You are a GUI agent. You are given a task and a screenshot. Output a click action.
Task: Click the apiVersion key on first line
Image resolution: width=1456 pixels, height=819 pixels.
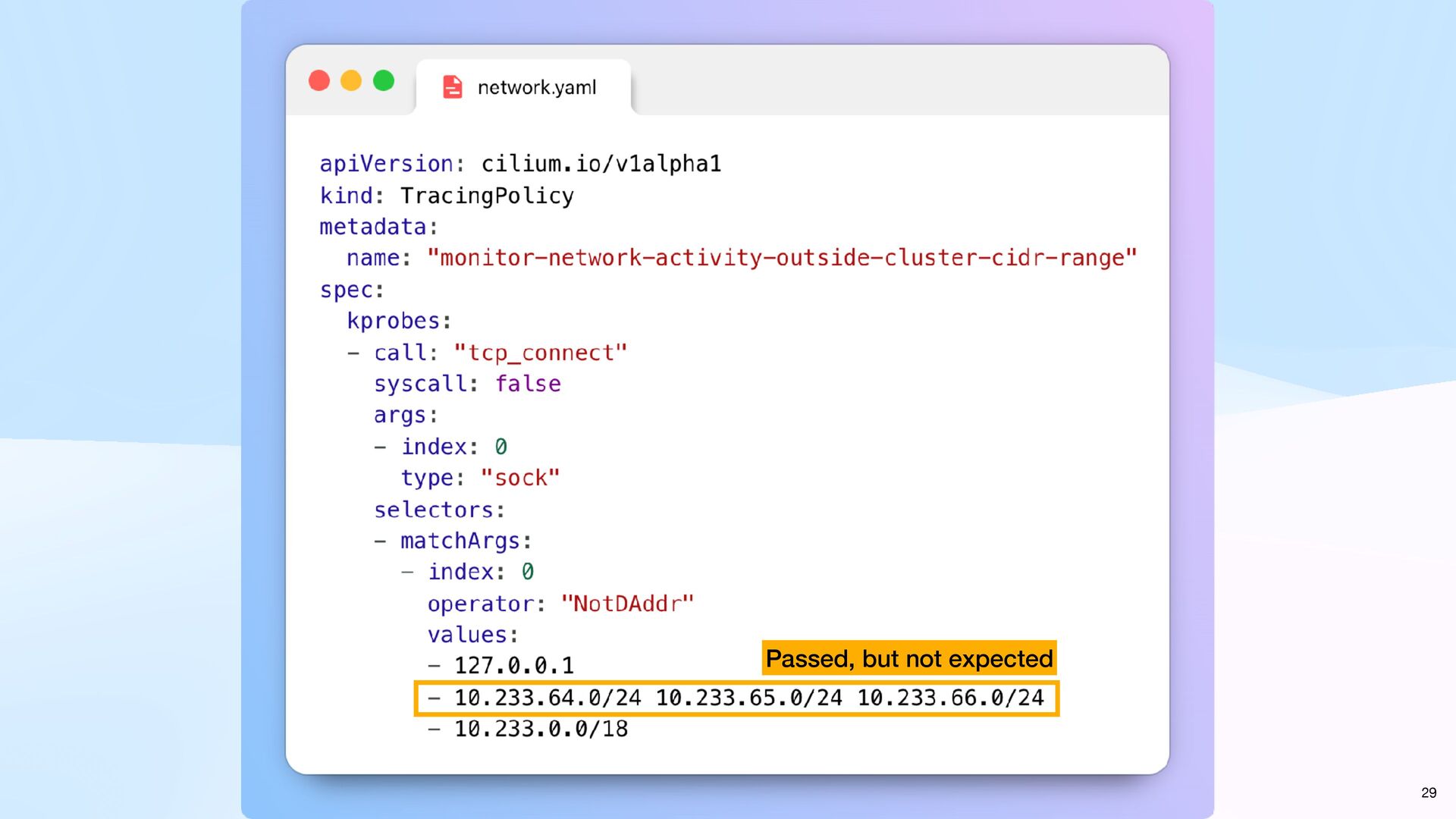tap(385, 164)
